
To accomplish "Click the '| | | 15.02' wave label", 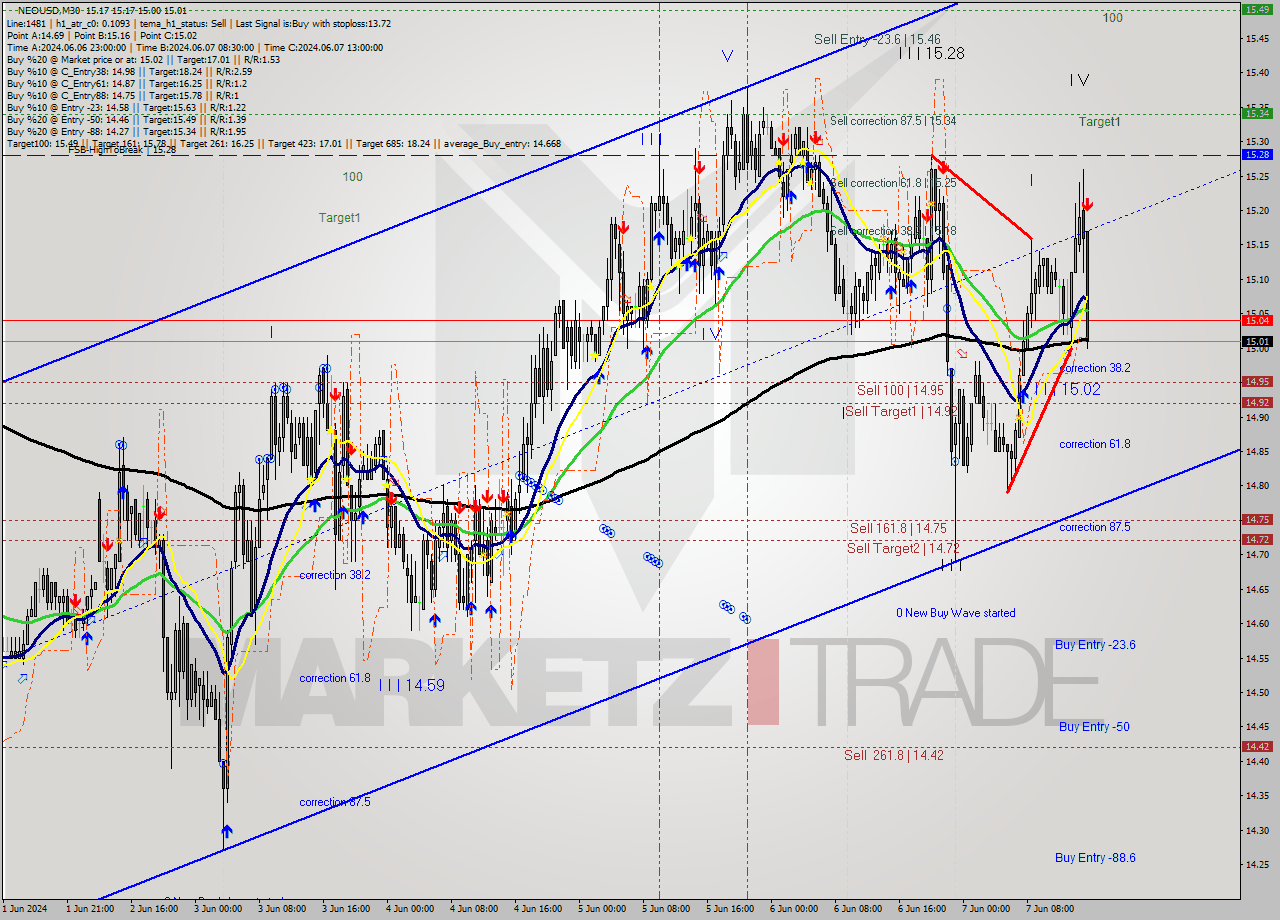I will [1067, 390].
